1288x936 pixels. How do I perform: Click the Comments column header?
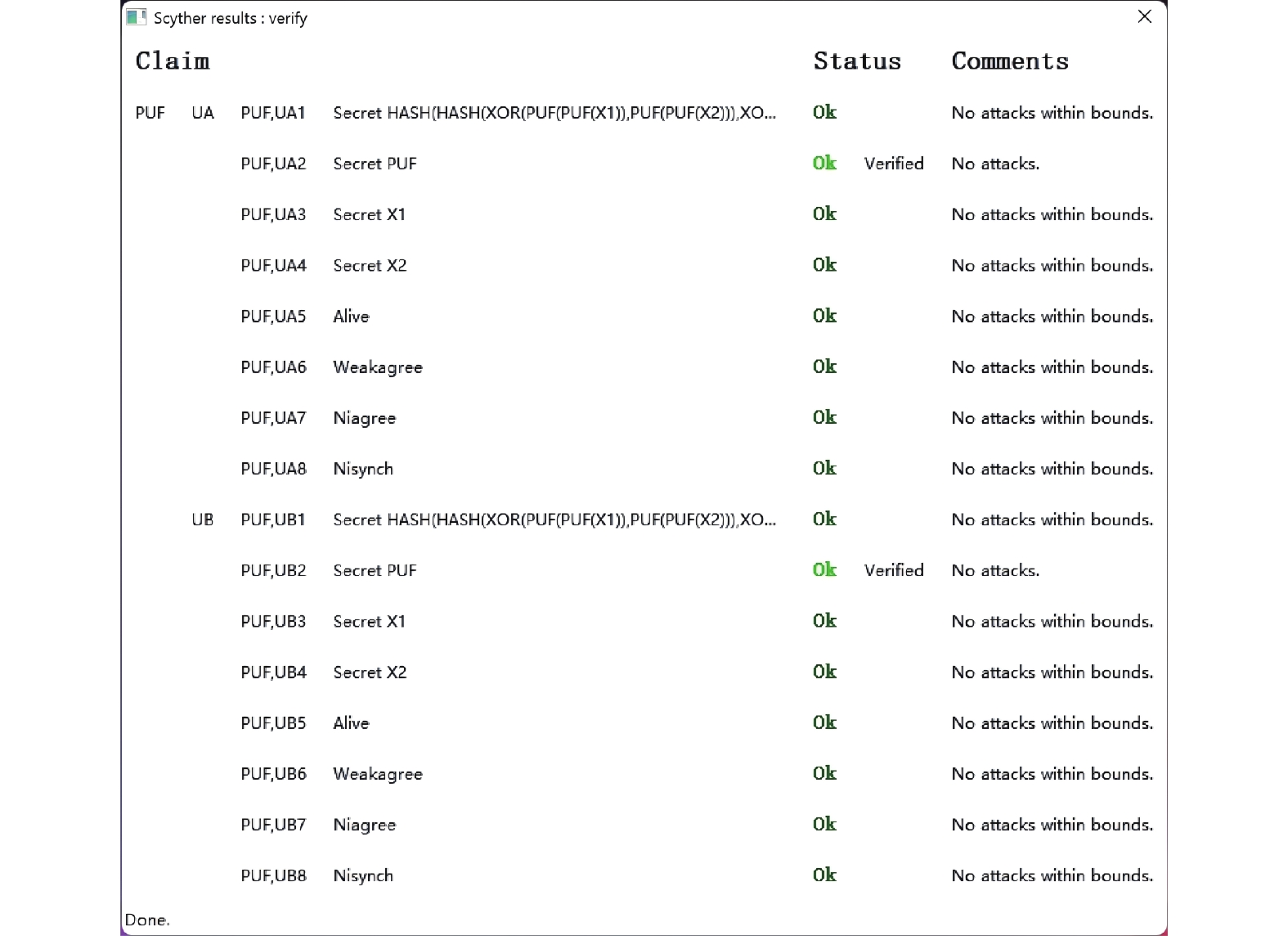click(x=1010, y=61)
